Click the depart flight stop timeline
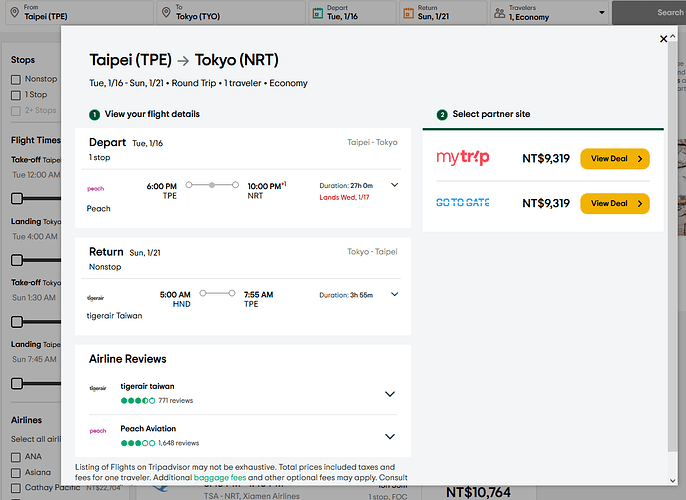 click(212, 185)
